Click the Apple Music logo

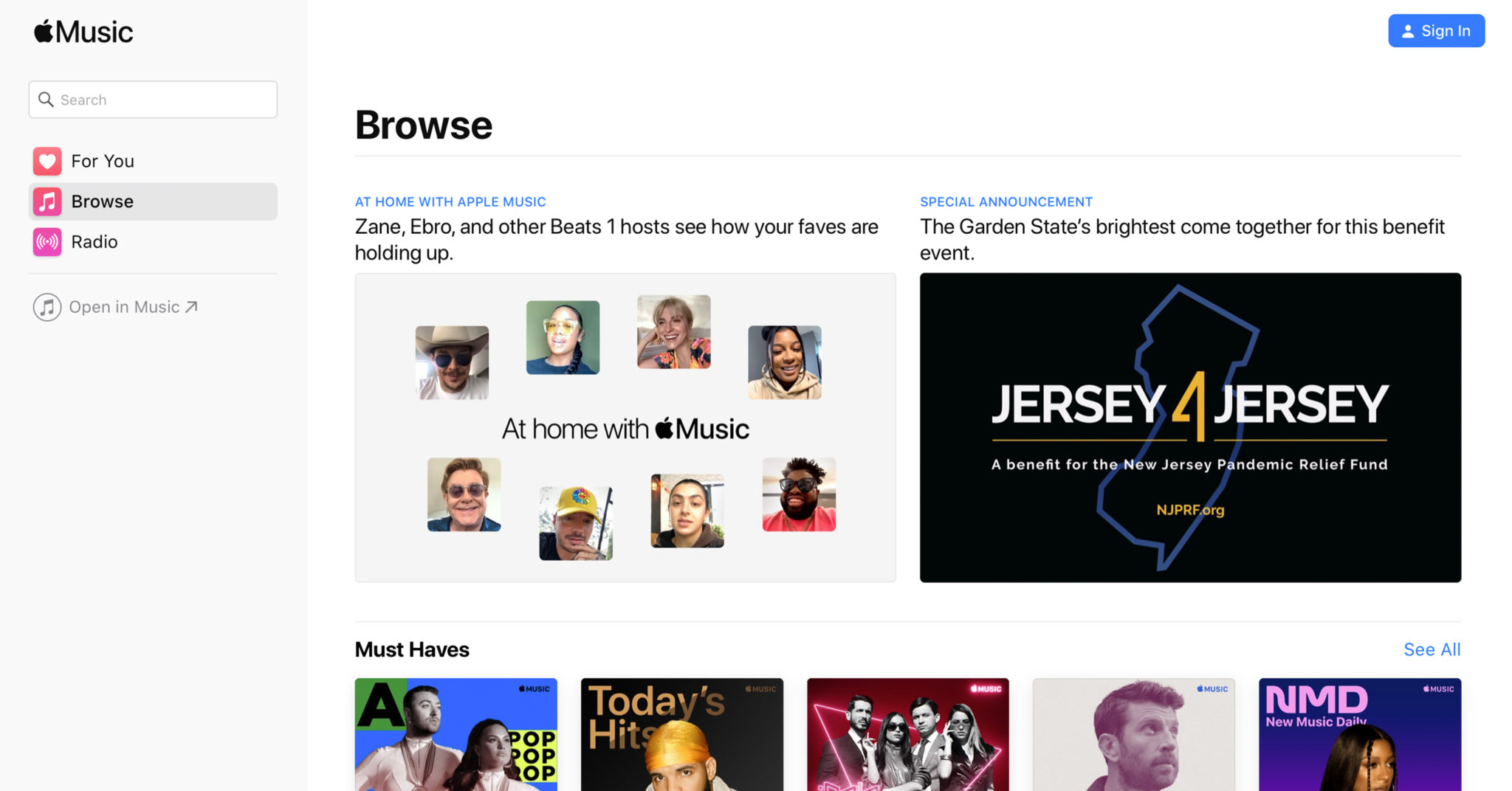tap(83, 32)
